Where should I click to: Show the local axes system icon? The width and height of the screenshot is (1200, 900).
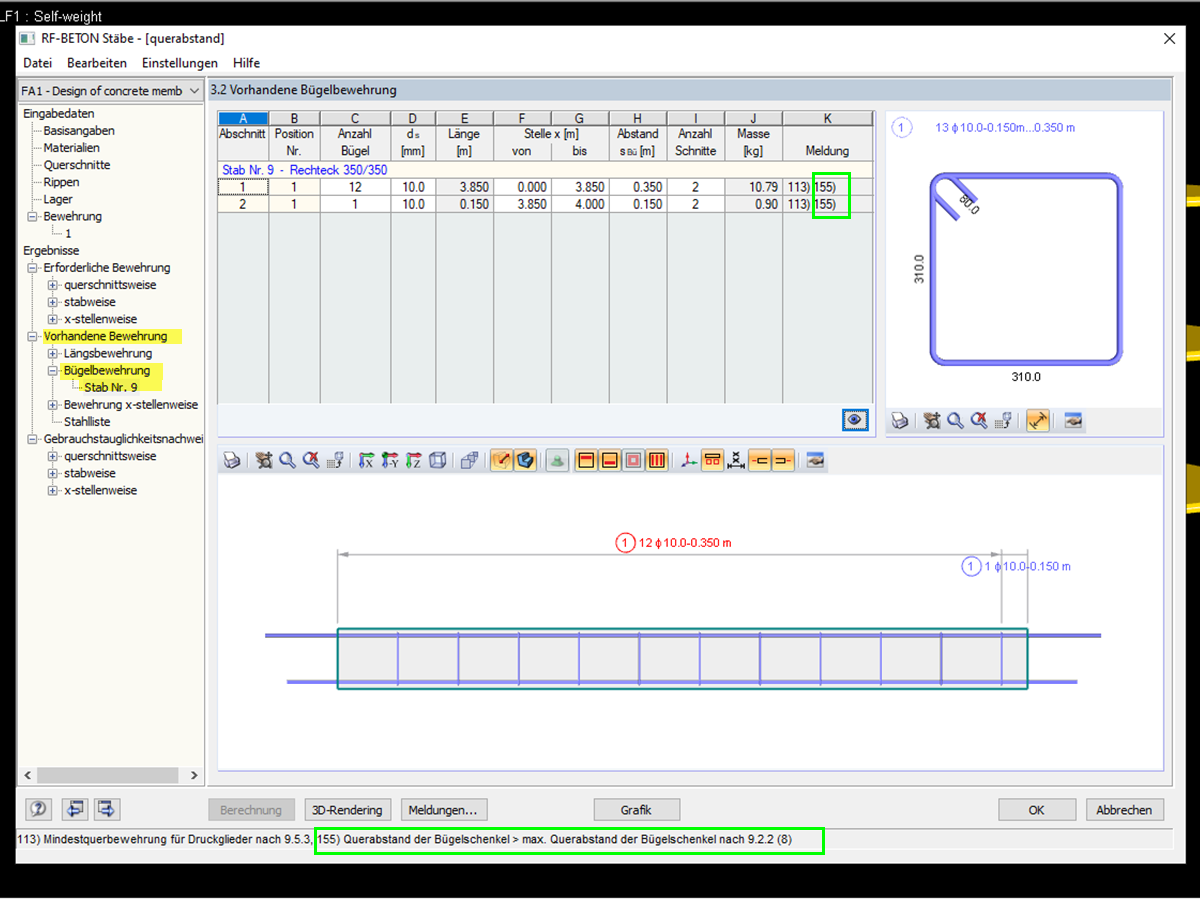pyautogui.click(x=688, y=460)
